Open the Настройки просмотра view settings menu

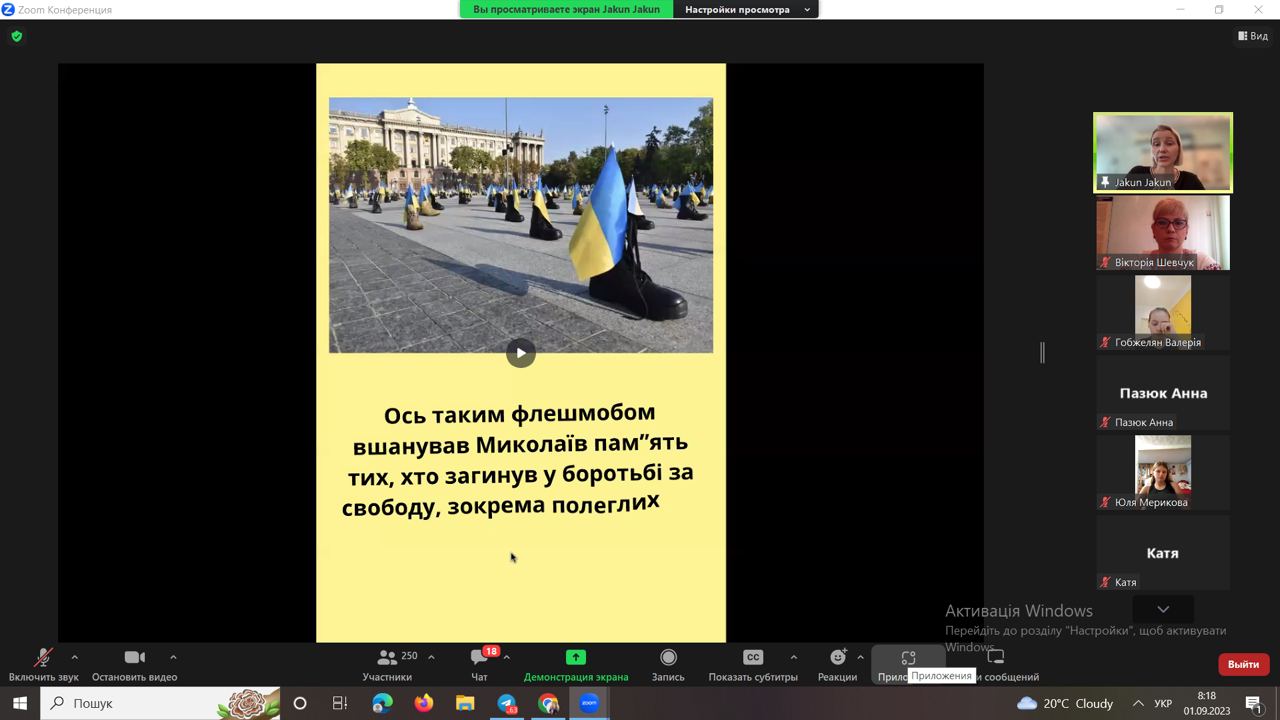(744, 9)
